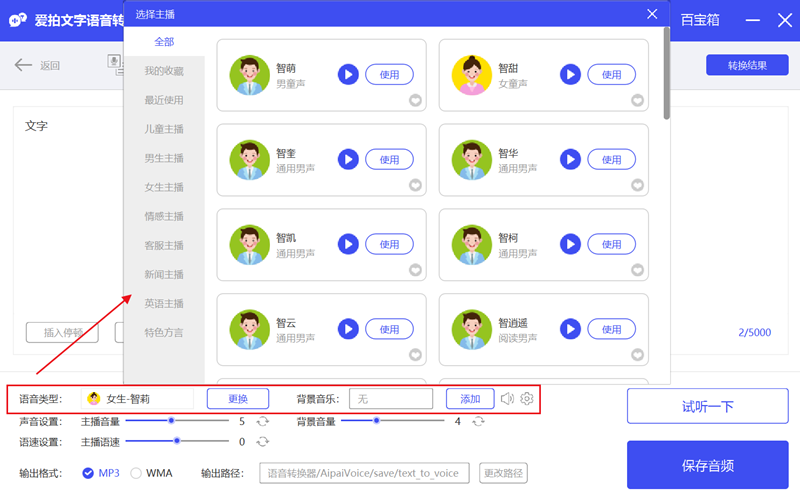Screen dimensions: 800x502
Task: Favorite the 智奎 voice with heart icon
Action: (415, 185)
